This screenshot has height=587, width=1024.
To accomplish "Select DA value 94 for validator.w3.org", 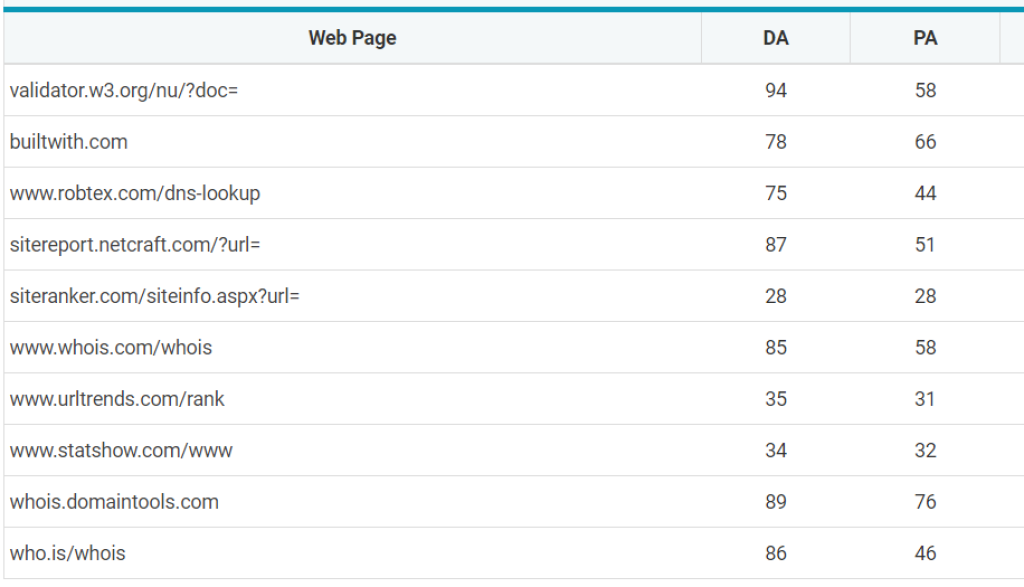I will point(775,90).
